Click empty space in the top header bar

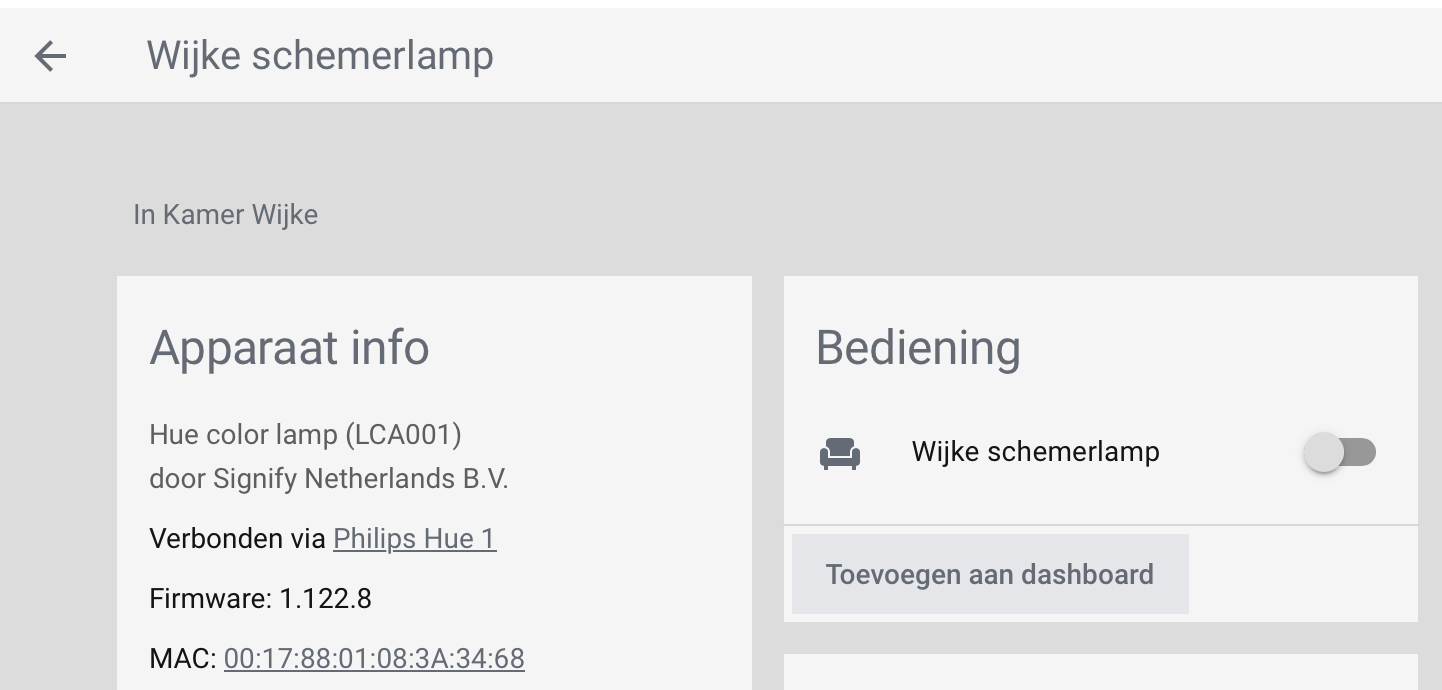click(x=950, y=56)
